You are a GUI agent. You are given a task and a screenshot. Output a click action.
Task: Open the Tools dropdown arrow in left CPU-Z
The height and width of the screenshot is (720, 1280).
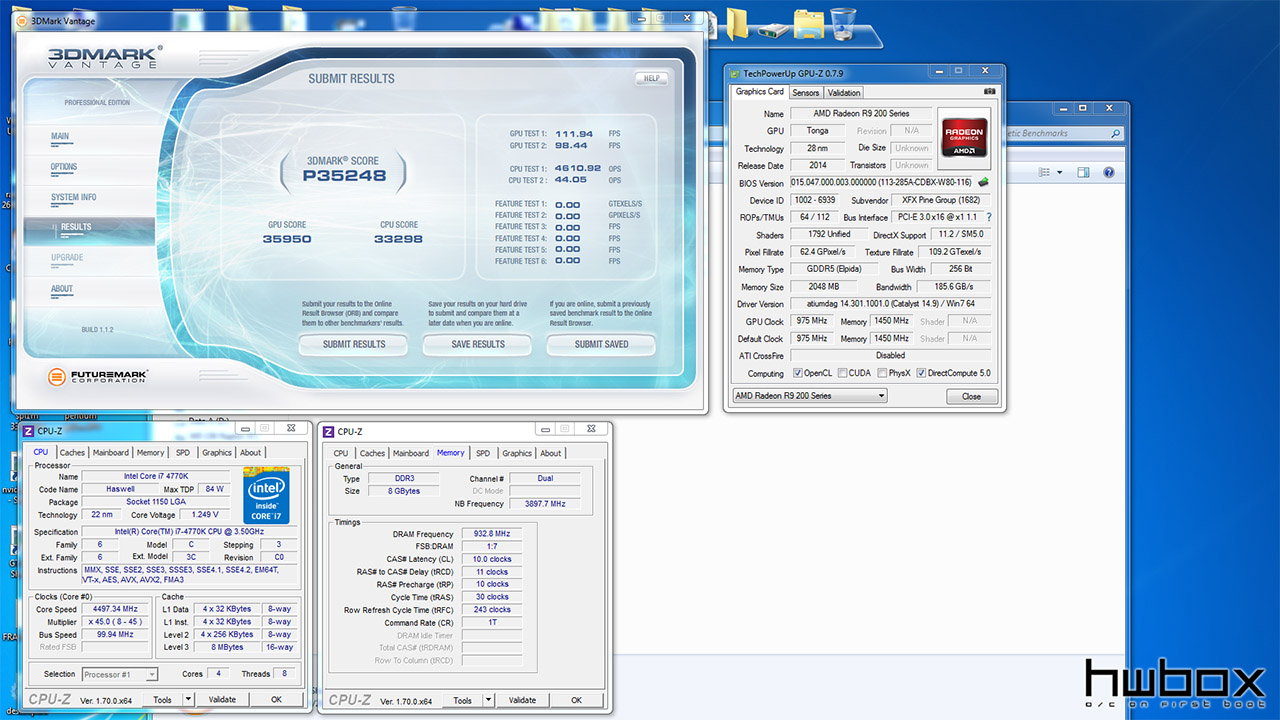click(190, 700)
